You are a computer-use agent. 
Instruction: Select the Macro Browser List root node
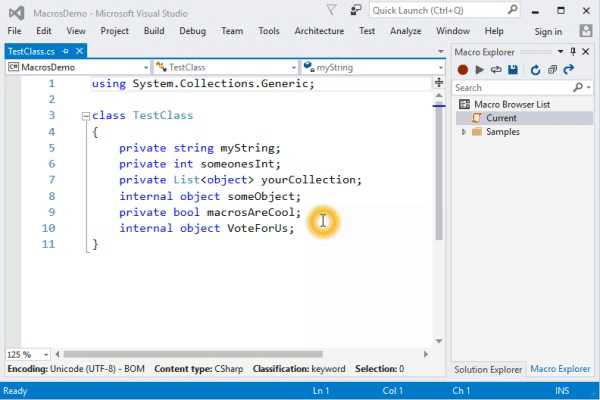click(512, 104)
